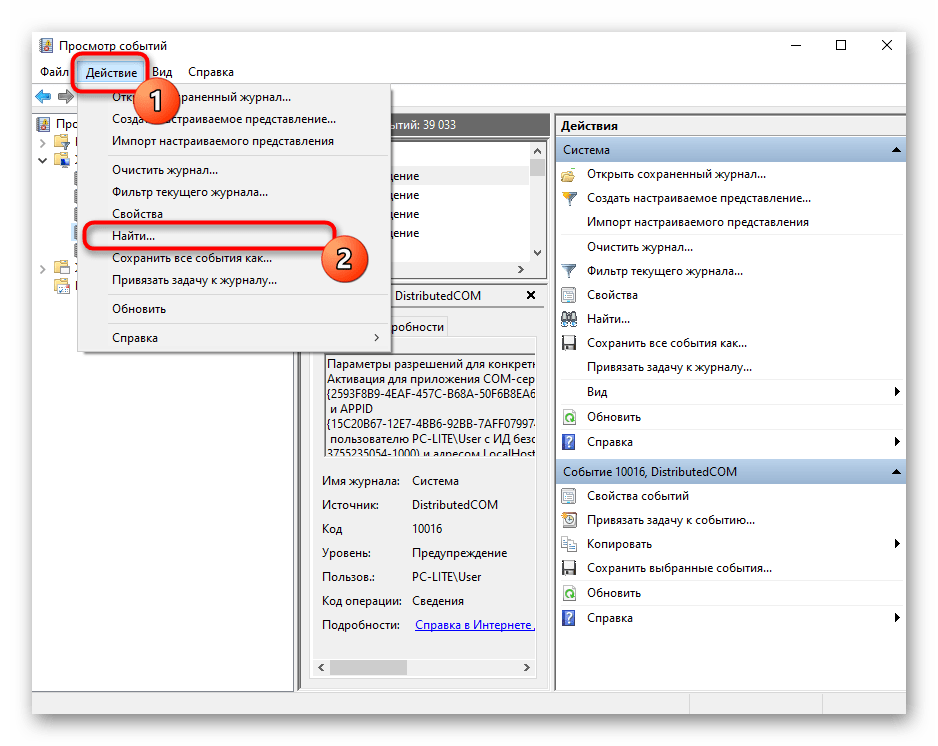938x746 pixels.
Task: Open the Справка в Интернете link
Action: coord(474,625)
